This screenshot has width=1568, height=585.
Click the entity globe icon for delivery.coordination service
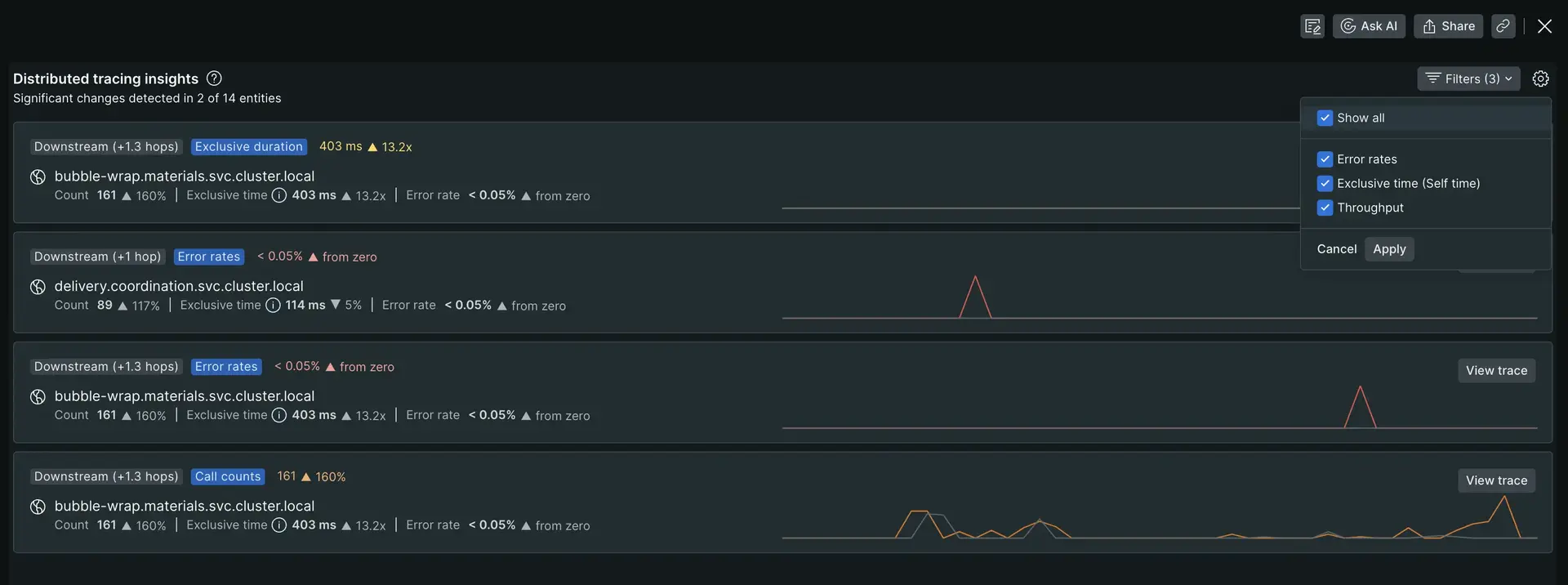coord(38,287)
